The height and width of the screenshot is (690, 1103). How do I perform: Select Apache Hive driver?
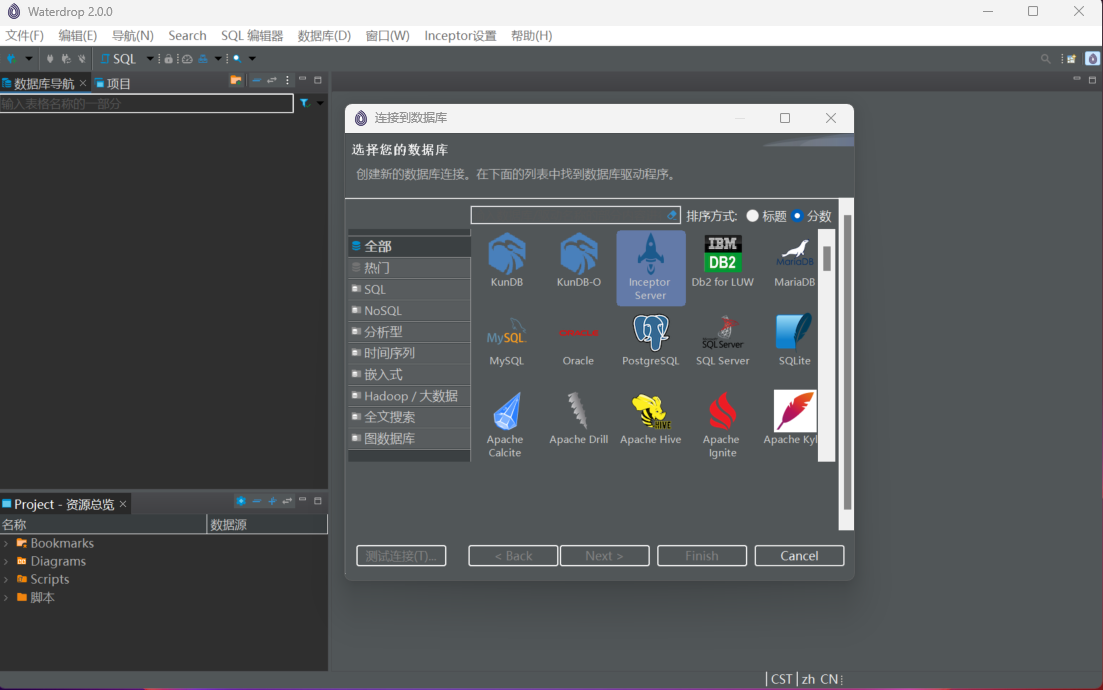651,419
